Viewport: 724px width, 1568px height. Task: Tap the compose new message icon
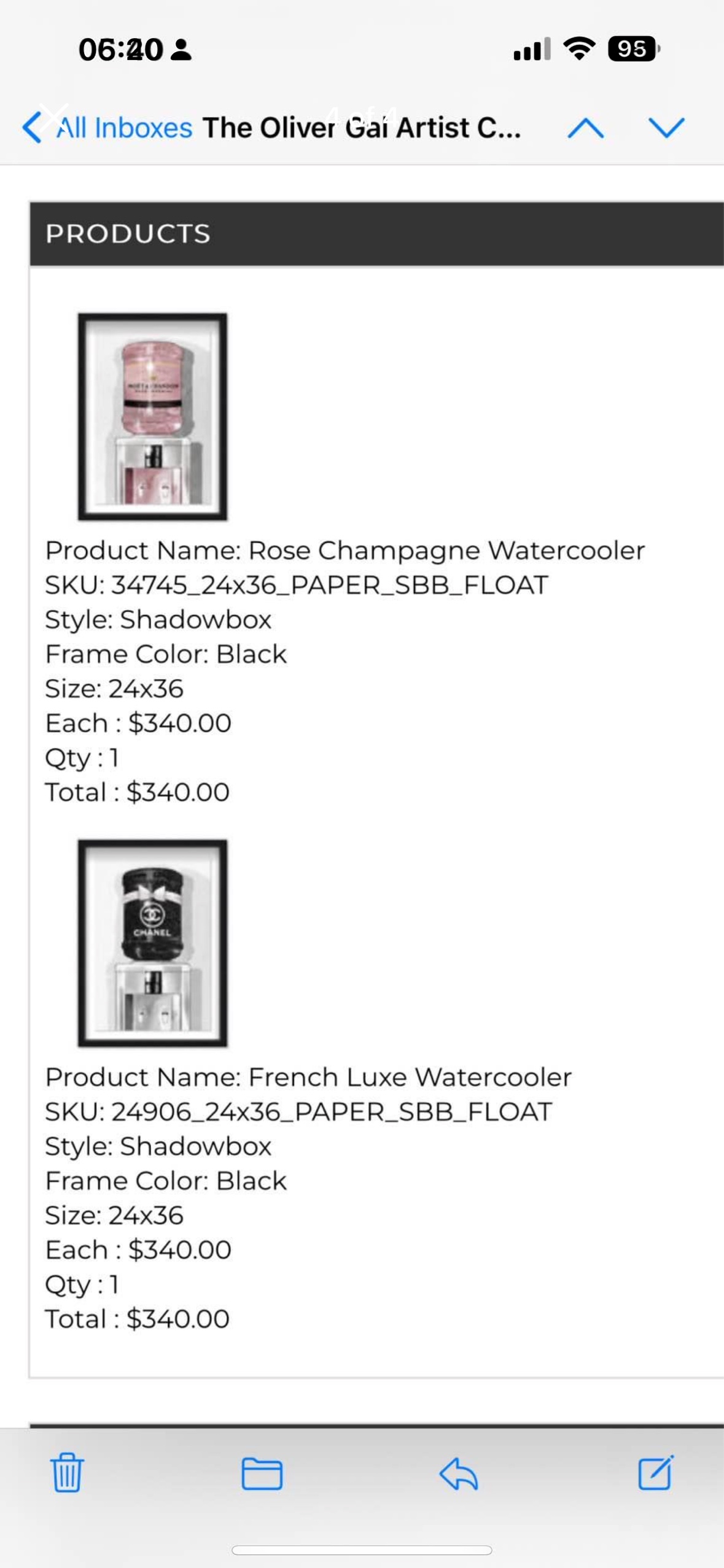655,1472
